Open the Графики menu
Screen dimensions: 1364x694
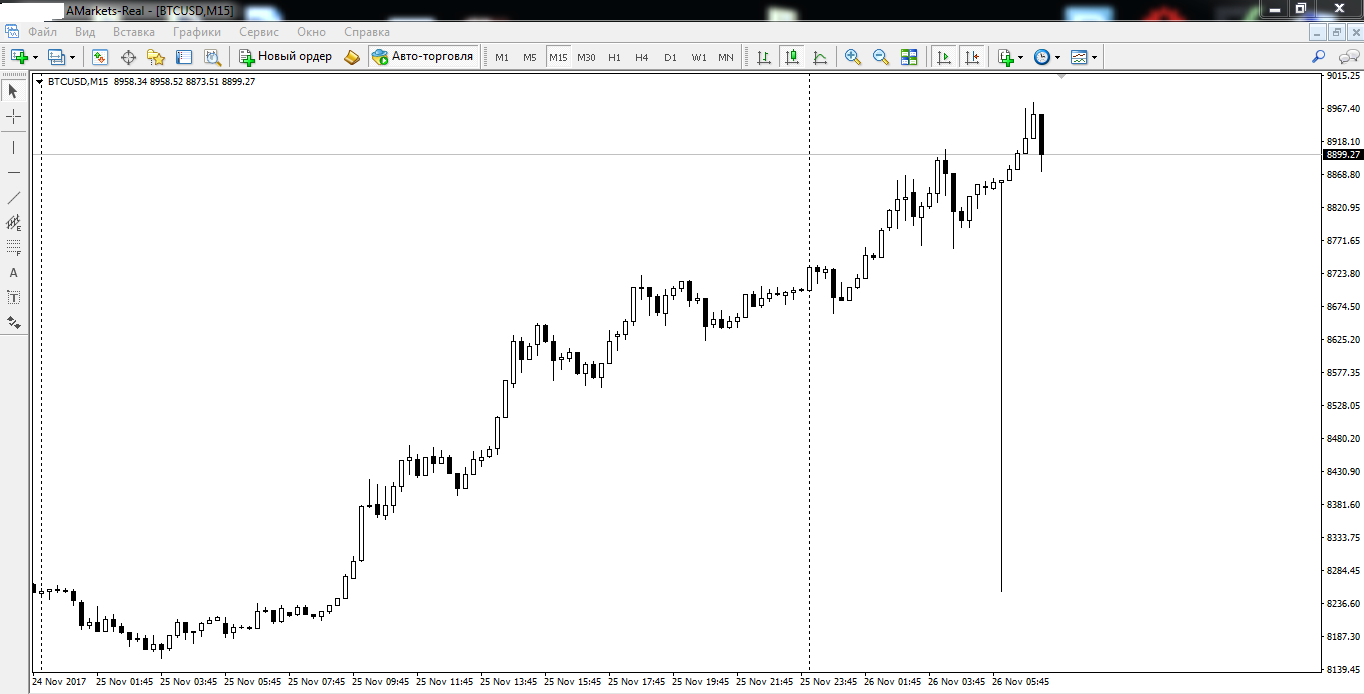tap(197, 32)
